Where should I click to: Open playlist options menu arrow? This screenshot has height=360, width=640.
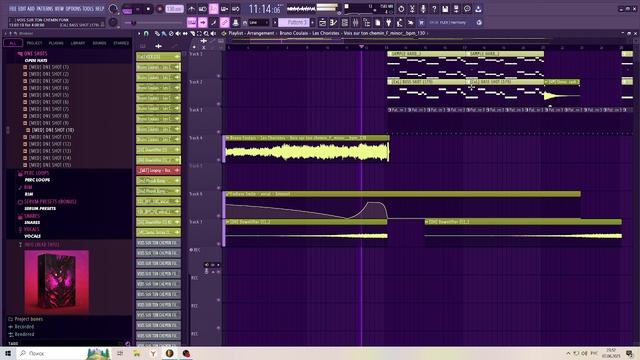(139, 33)
